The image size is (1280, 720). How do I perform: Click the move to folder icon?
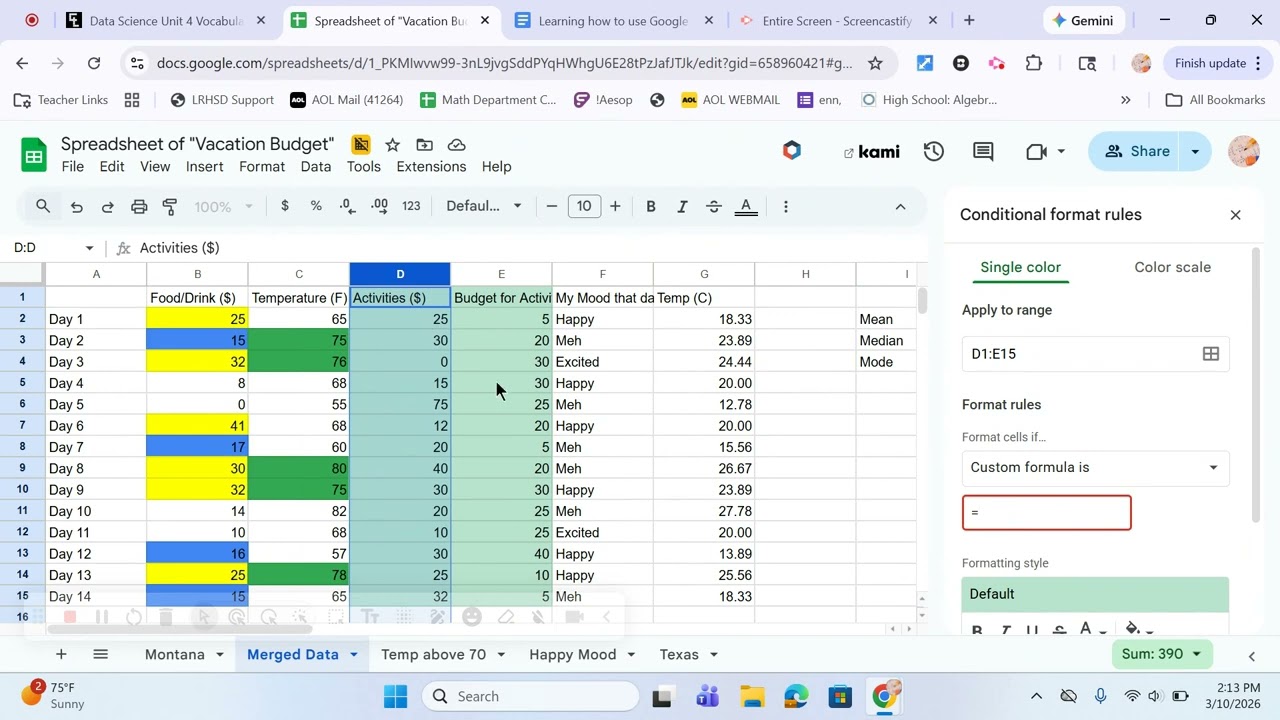pyautogui.click(x=425, y=145)
